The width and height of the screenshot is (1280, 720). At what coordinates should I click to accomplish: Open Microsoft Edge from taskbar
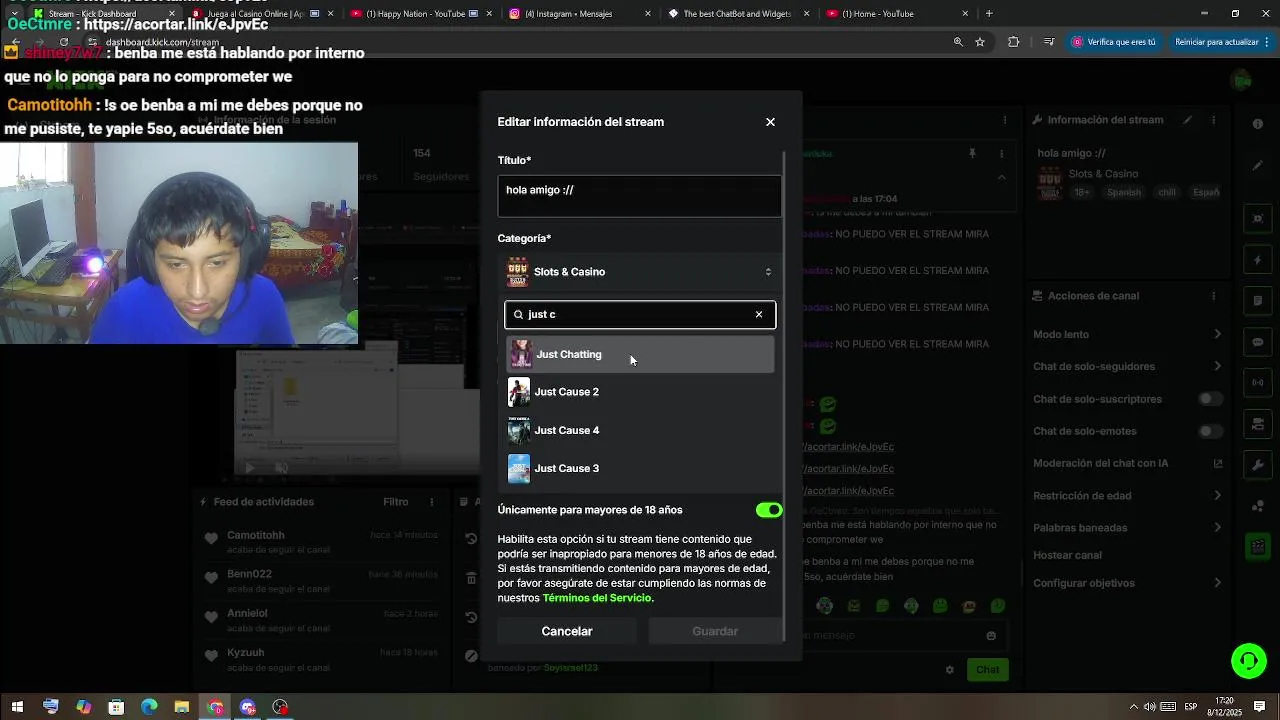149,707
